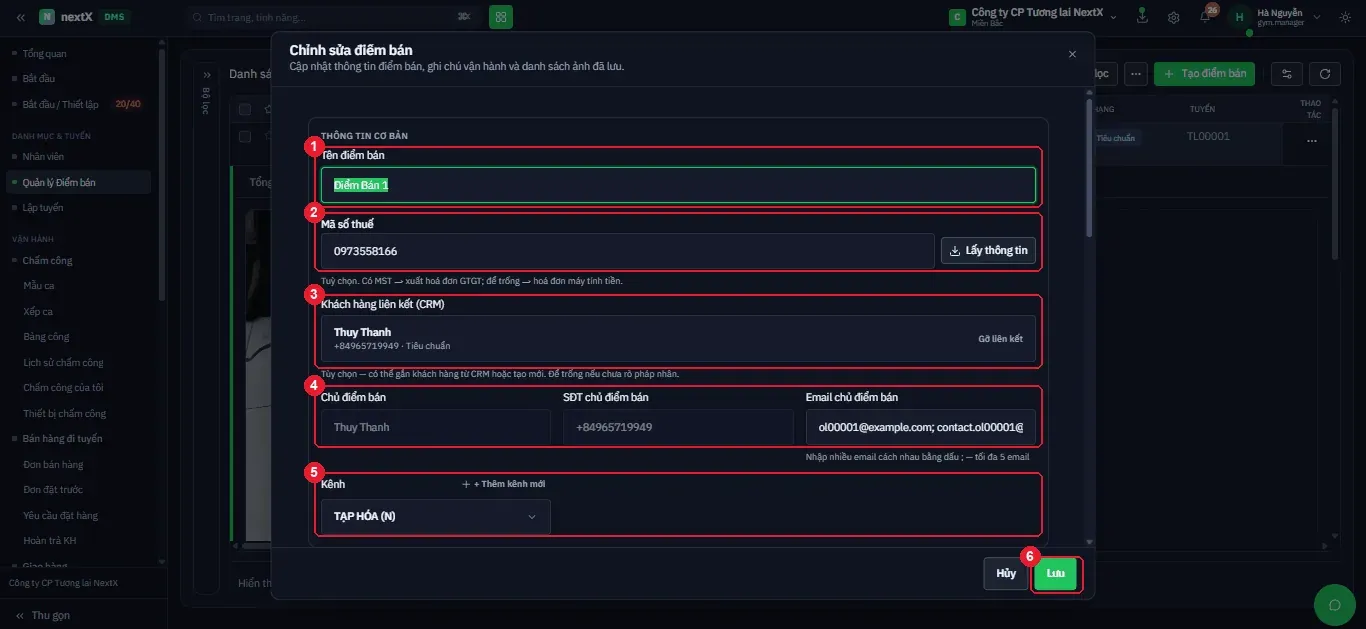This screenshot has height=629, width=1366.
Task: Open notifications bell with badge 26
Action: tap(1205, 17)
